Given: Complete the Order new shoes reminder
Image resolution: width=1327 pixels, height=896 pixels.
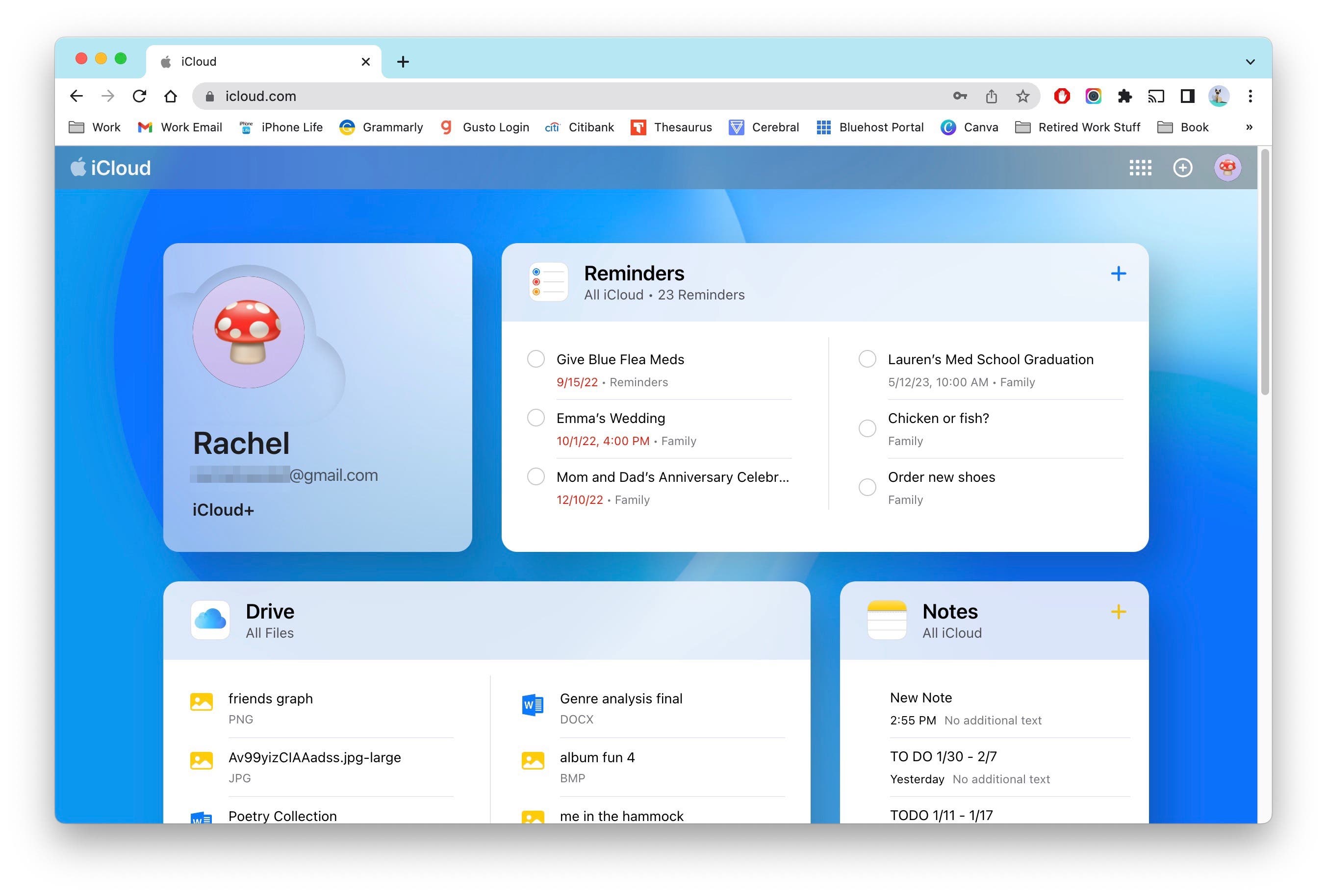Looking at the screenshot, I should pyautogui.click(x=868, y=487).
